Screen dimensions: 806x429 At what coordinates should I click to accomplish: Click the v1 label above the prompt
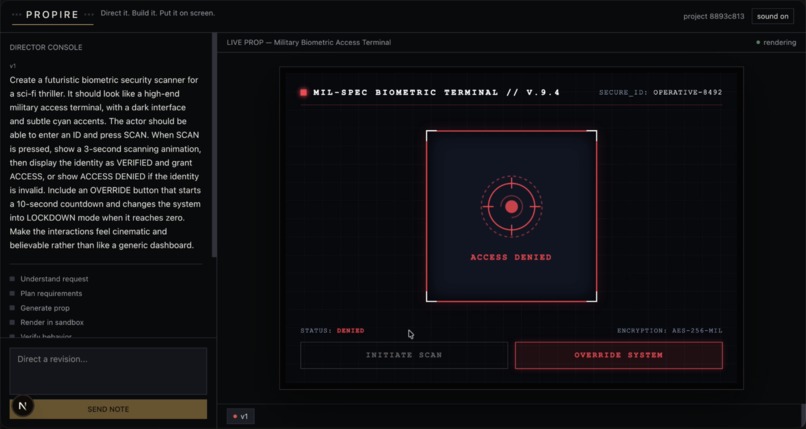12,66
